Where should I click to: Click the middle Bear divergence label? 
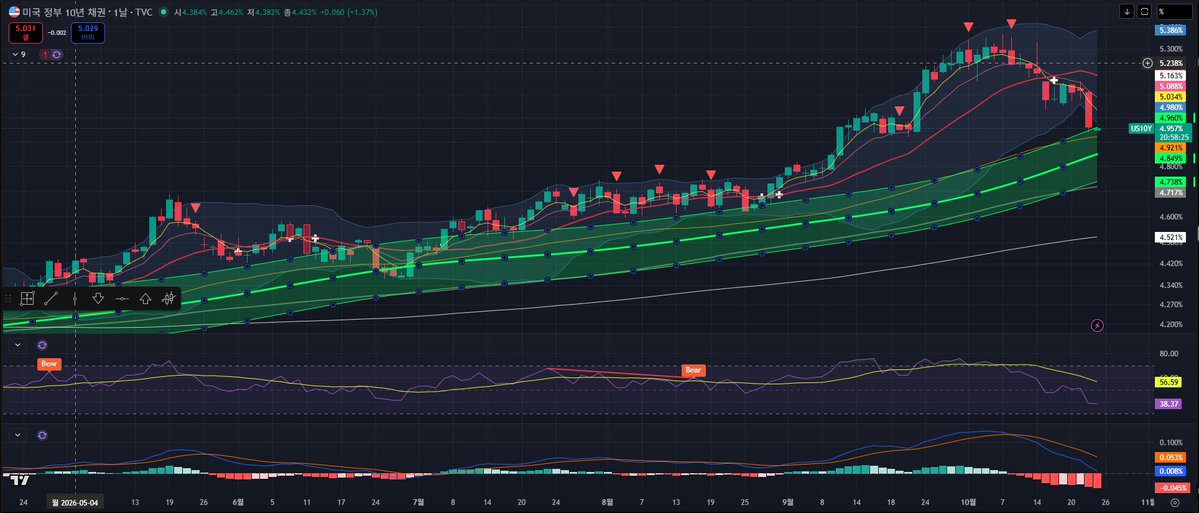[x=693, y=370]
